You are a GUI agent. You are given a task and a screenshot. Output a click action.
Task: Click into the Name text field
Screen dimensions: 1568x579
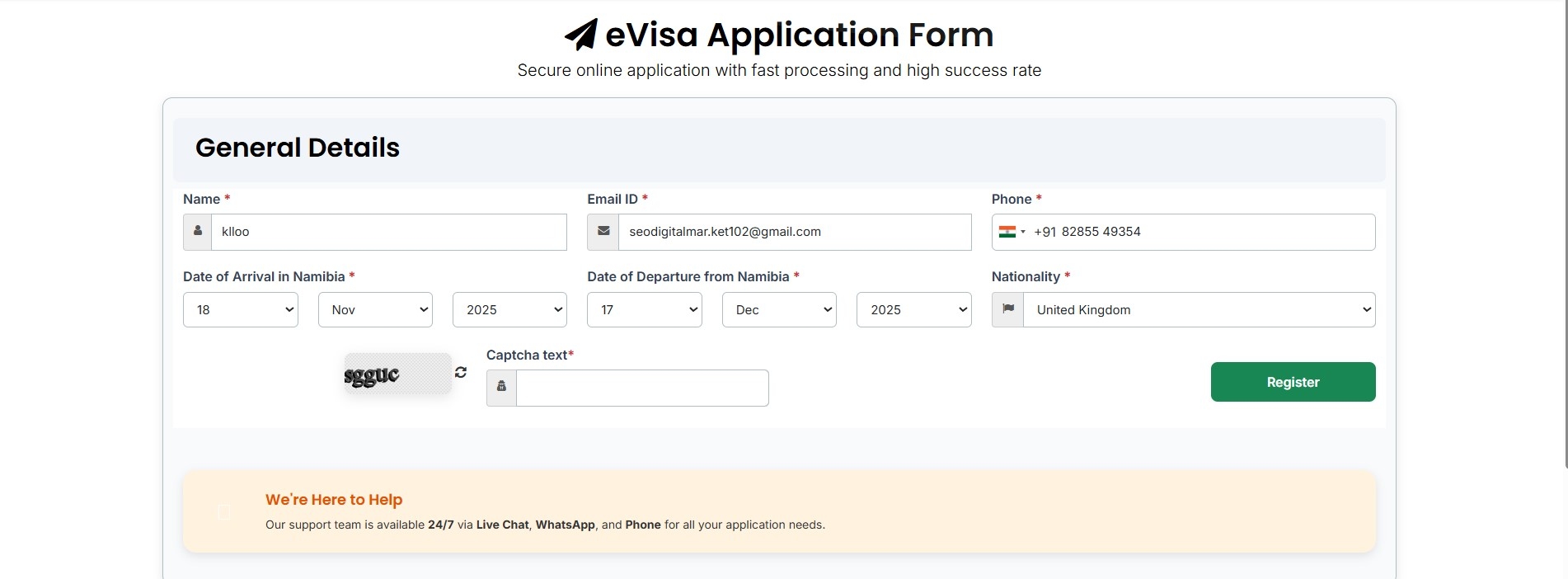click(388, 232)
